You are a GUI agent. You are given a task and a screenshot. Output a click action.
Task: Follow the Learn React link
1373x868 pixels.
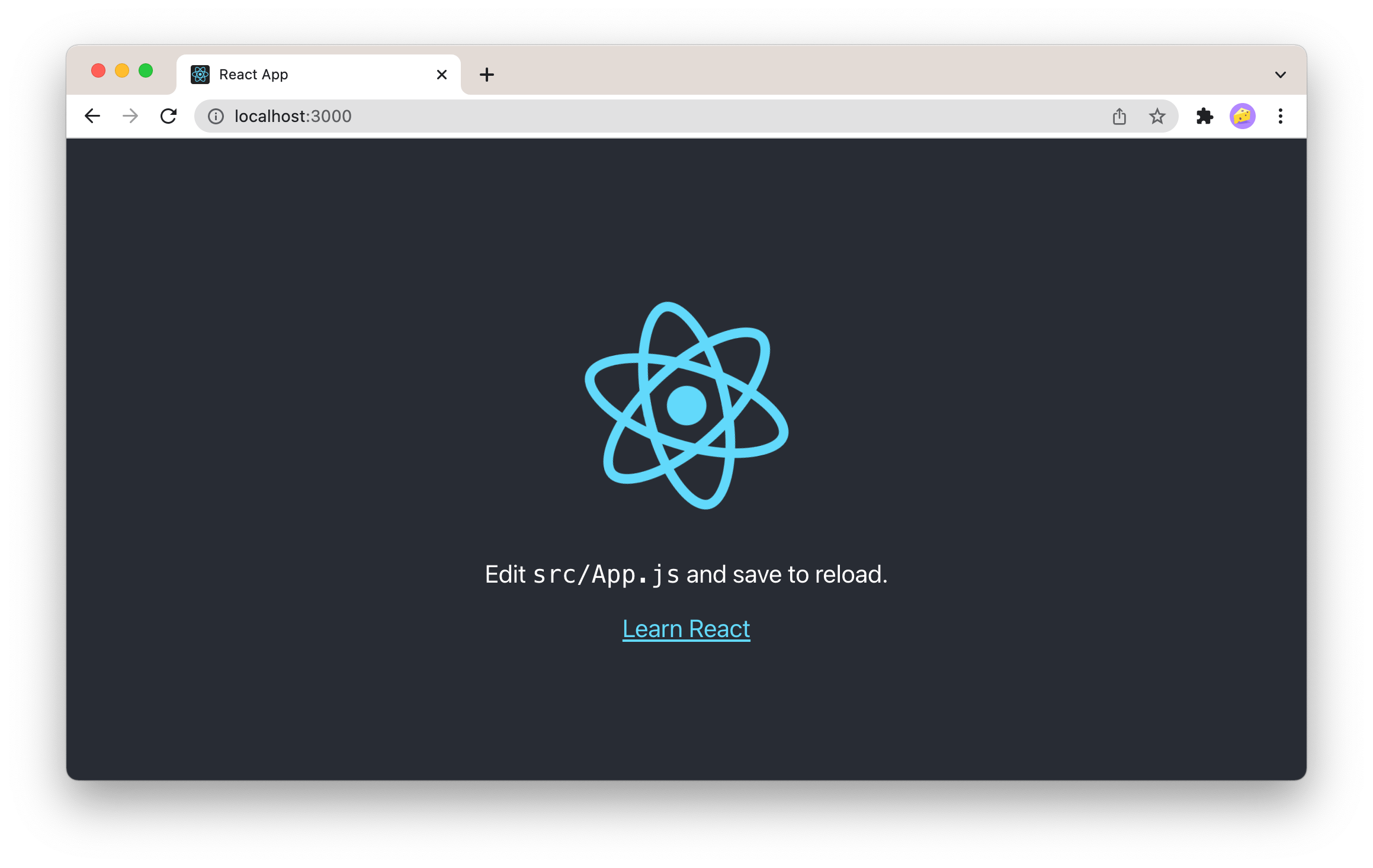pyautogui.click(x=686, y=629)
